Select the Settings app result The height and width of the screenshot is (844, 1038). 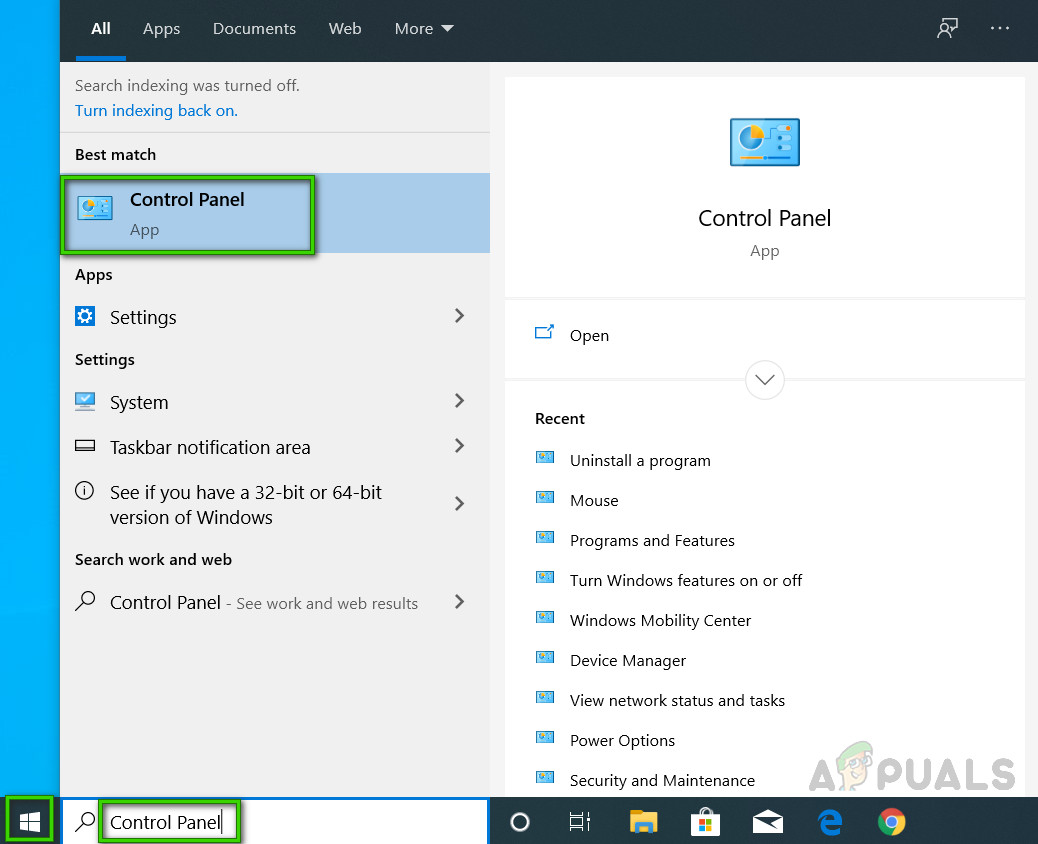275,316
